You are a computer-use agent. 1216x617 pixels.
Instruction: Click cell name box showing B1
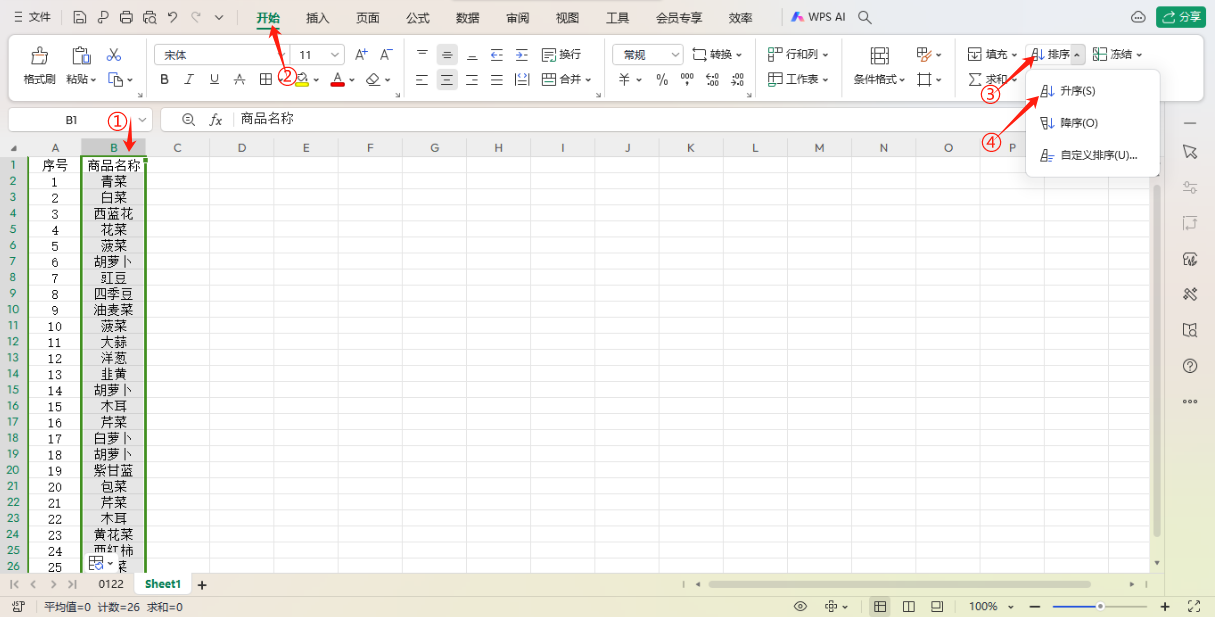(x=71, y=120)
